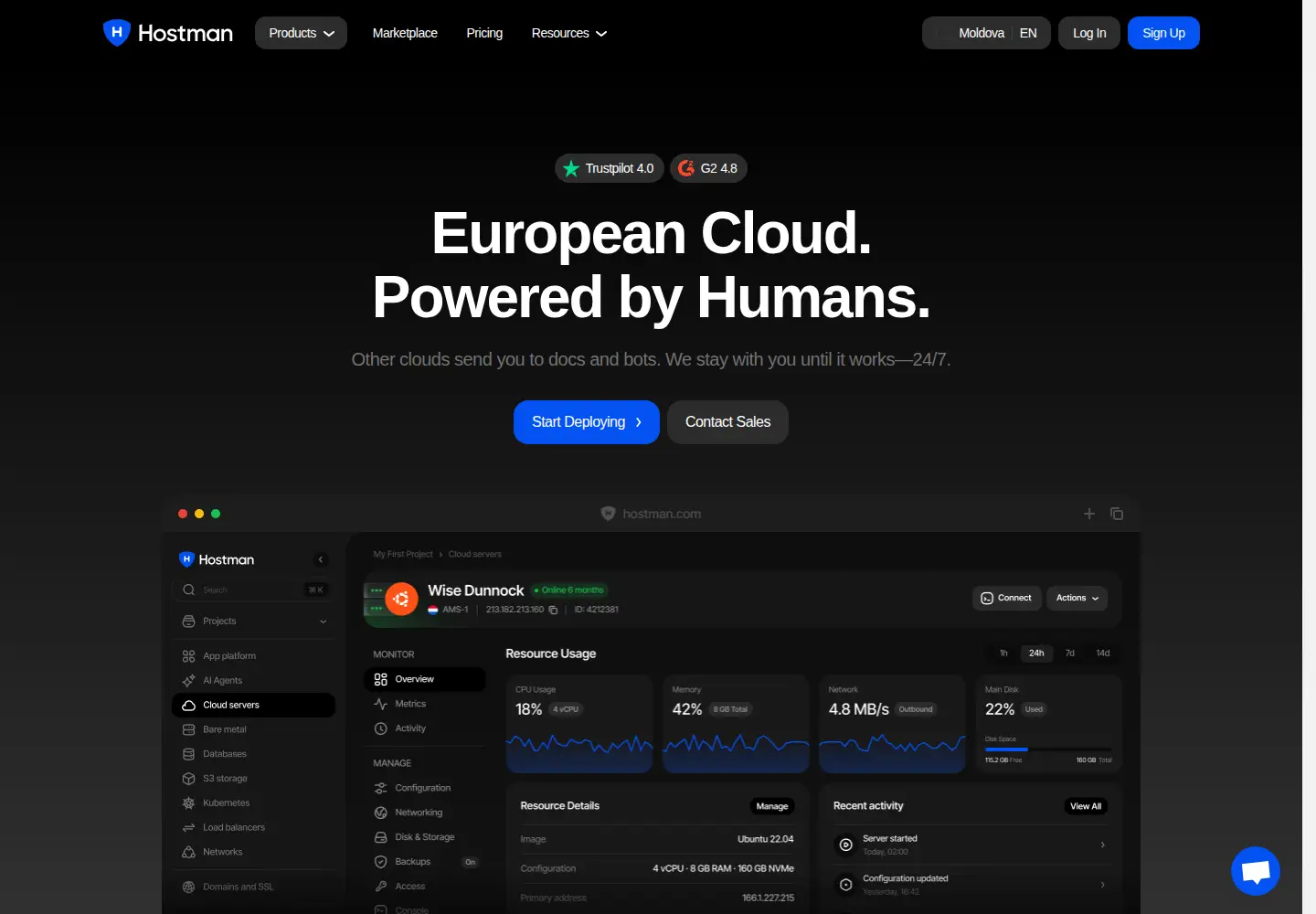
Task: Select the 14d time range
Action: pyautogui.click(x=1103, y=653)
